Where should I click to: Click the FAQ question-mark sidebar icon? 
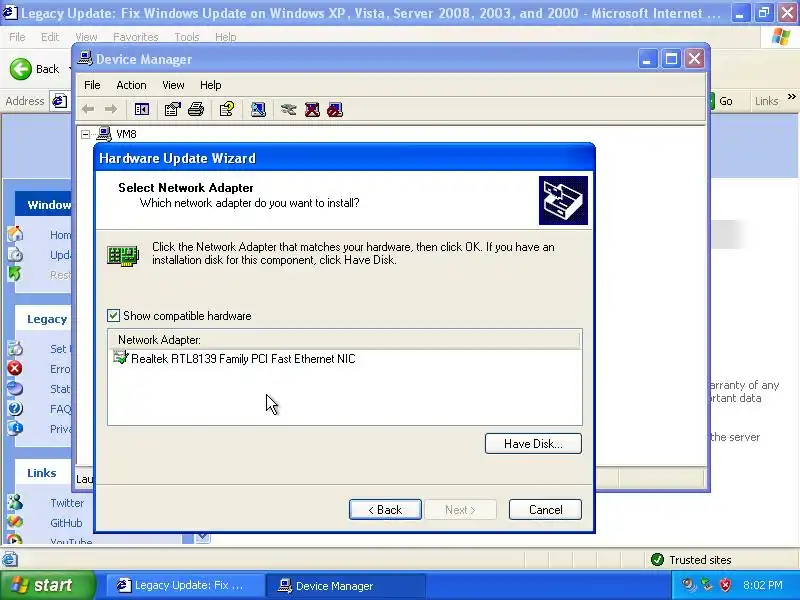[x=15, y=408]
